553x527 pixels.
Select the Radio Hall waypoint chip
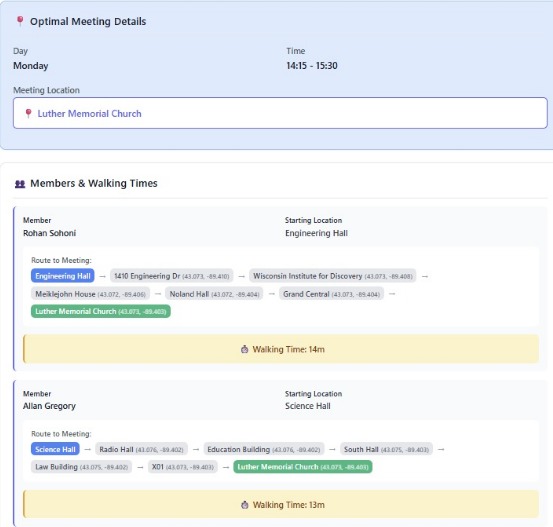click(x=141, y=449)
